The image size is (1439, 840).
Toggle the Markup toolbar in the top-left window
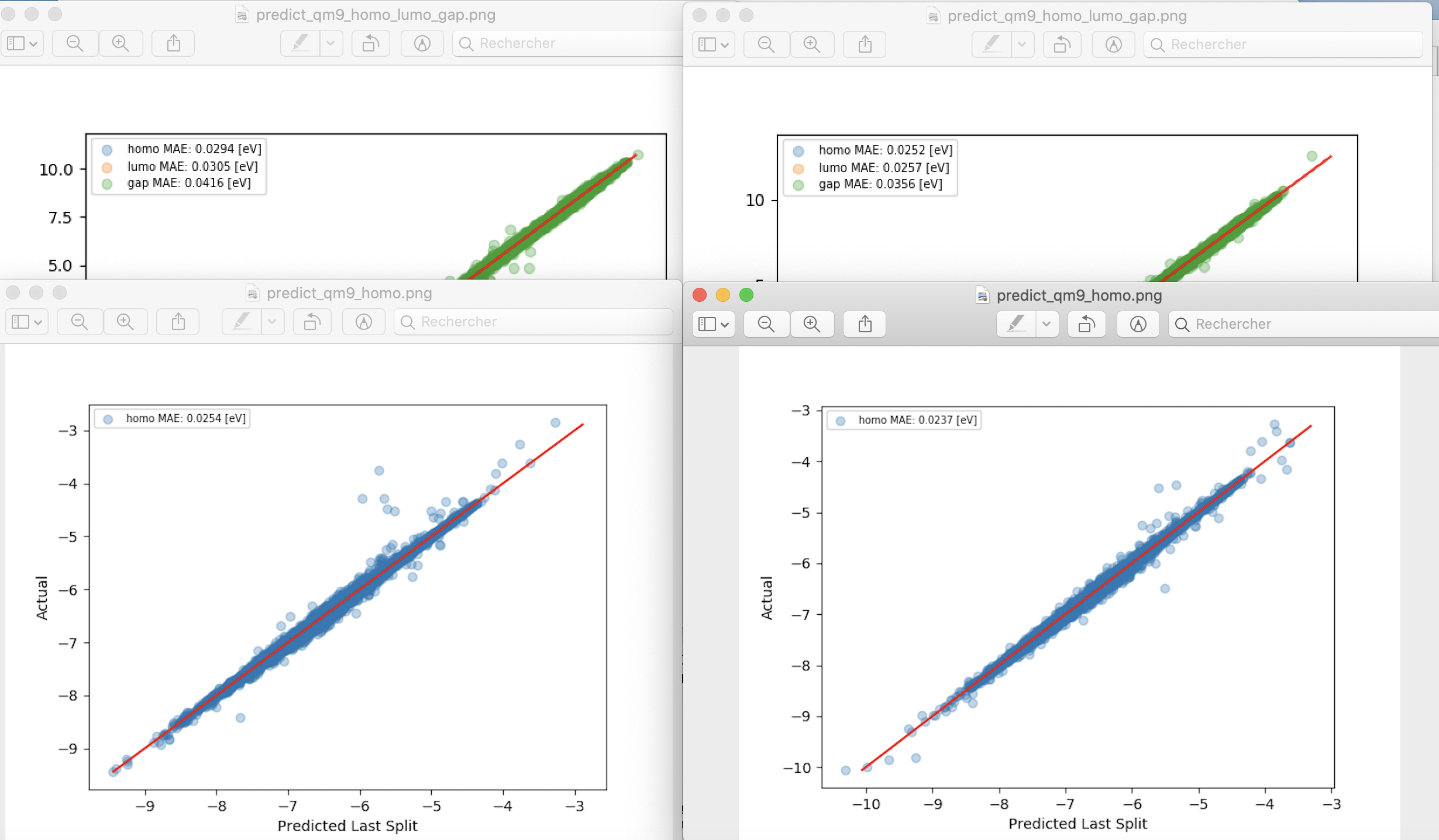click(421, 43)
